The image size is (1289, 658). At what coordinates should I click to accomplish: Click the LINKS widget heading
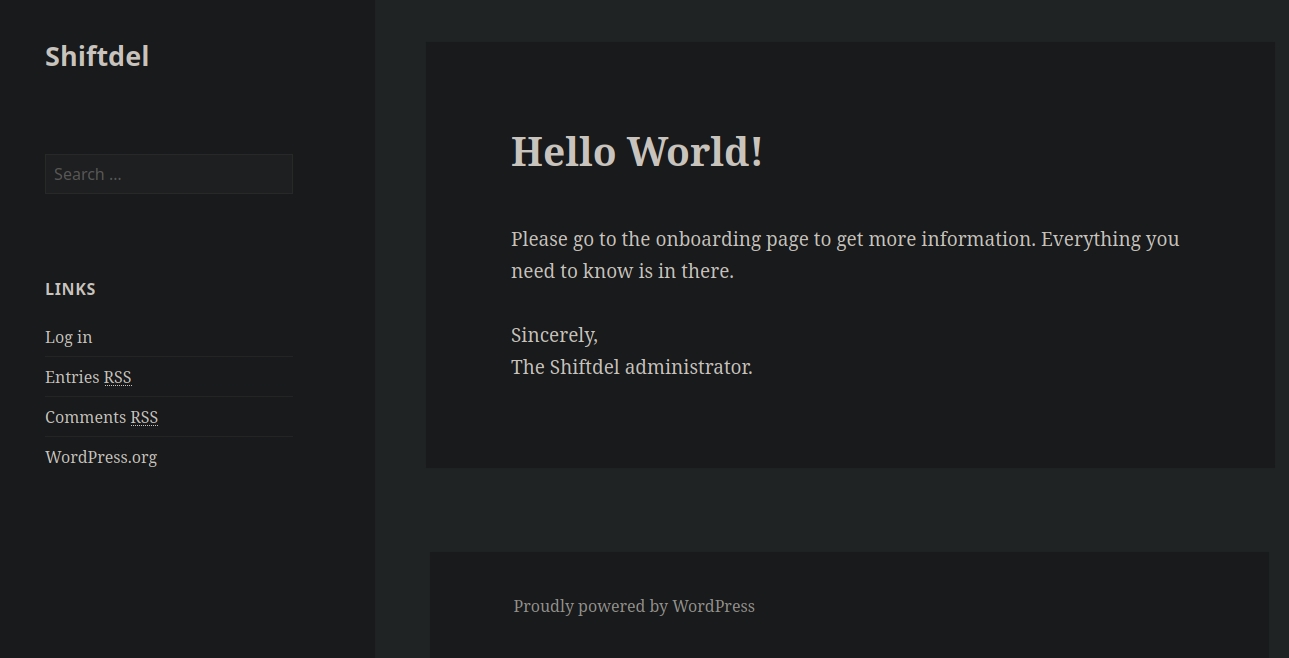tap(70, 289)
